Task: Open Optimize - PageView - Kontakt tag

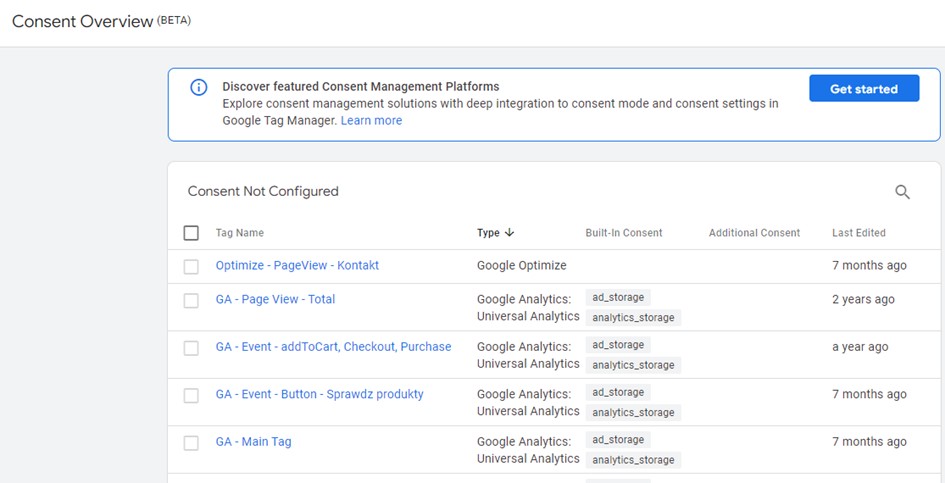Action: (297, 266)
